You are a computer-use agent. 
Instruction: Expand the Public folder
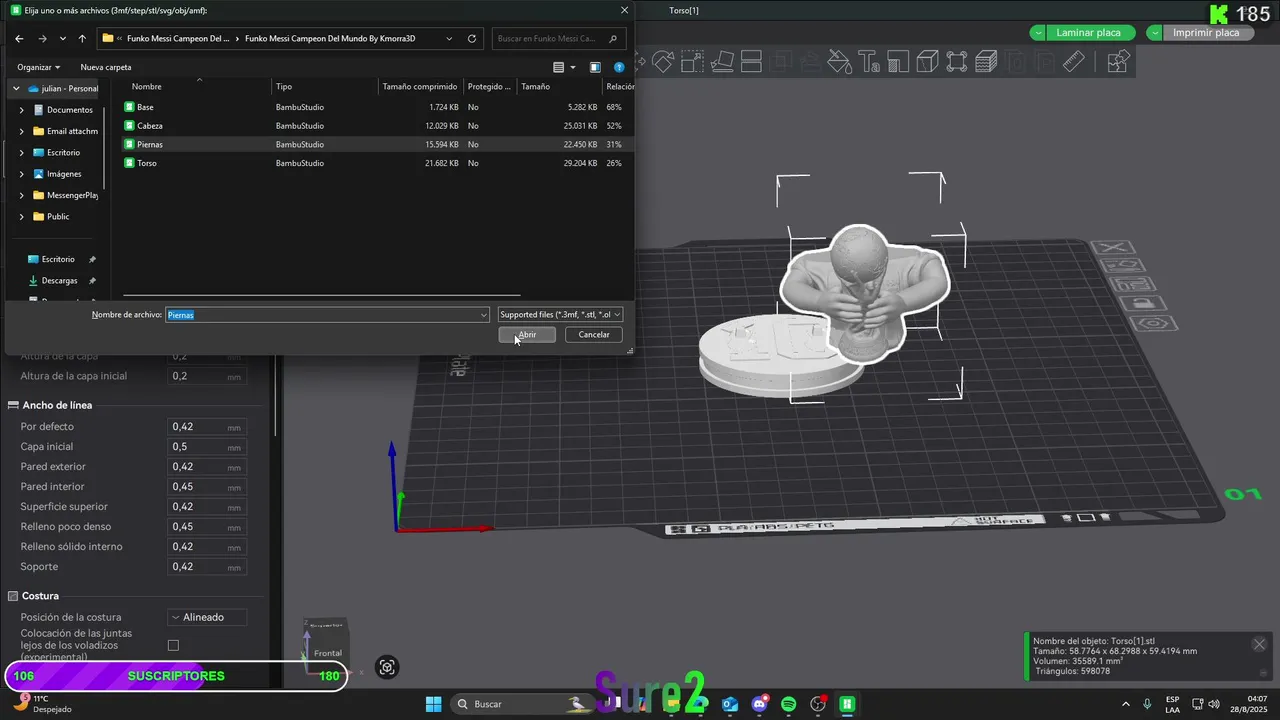[22, 216]
